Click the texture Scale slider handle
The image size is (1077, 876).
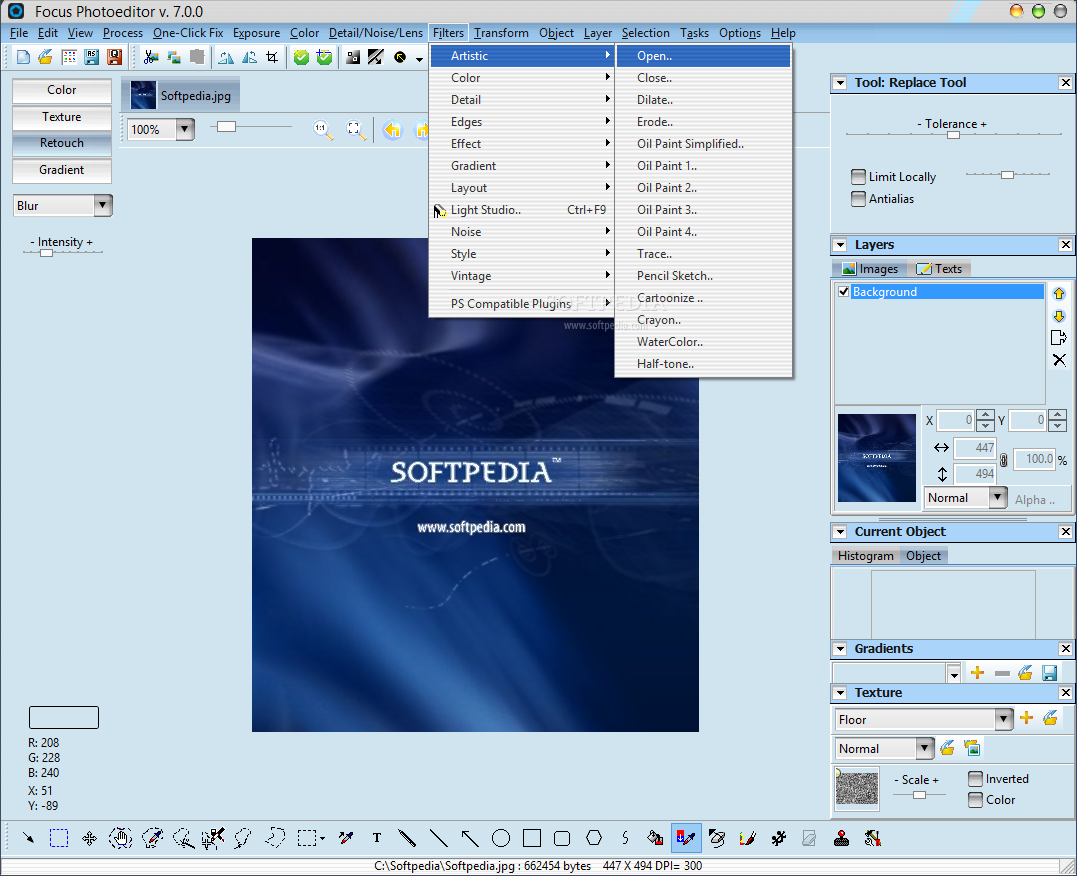919,795
